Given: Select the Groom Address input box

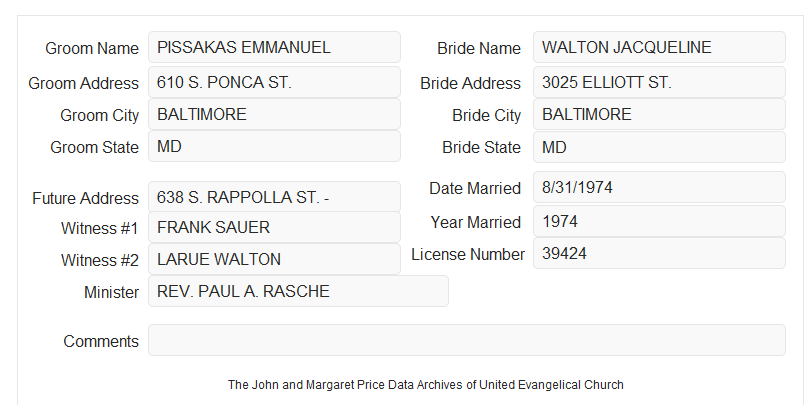Looking at the screenshot, I should [274, 82].
